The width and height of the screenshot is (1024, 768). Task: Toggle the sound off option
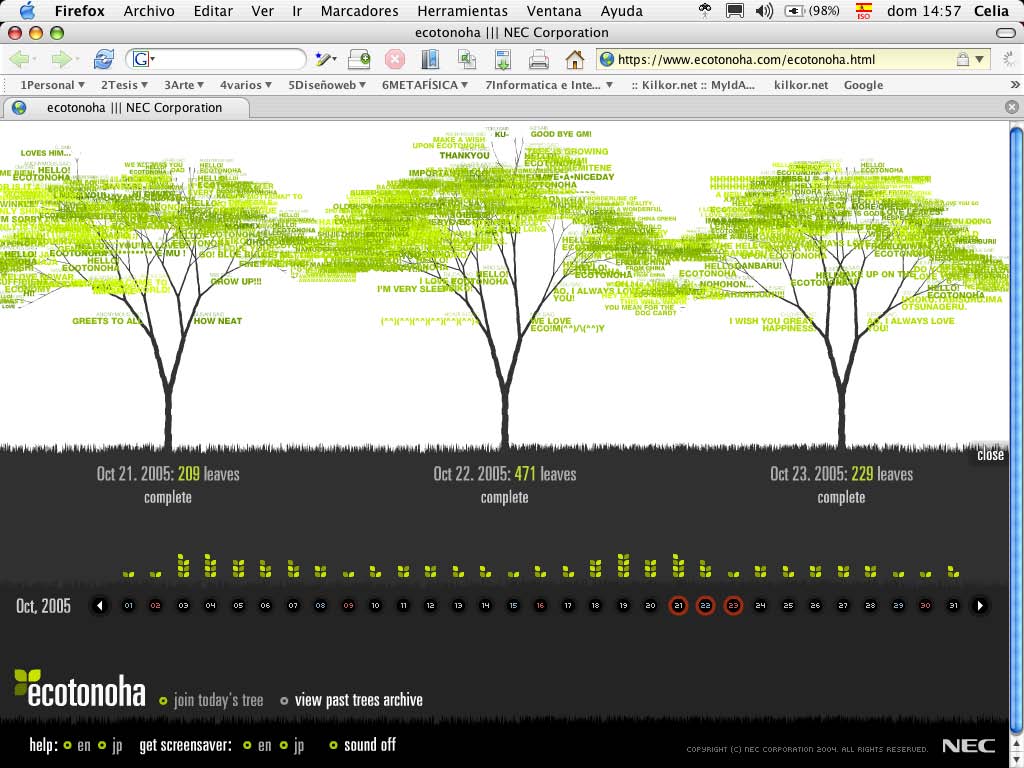click(x=369, y=745)
